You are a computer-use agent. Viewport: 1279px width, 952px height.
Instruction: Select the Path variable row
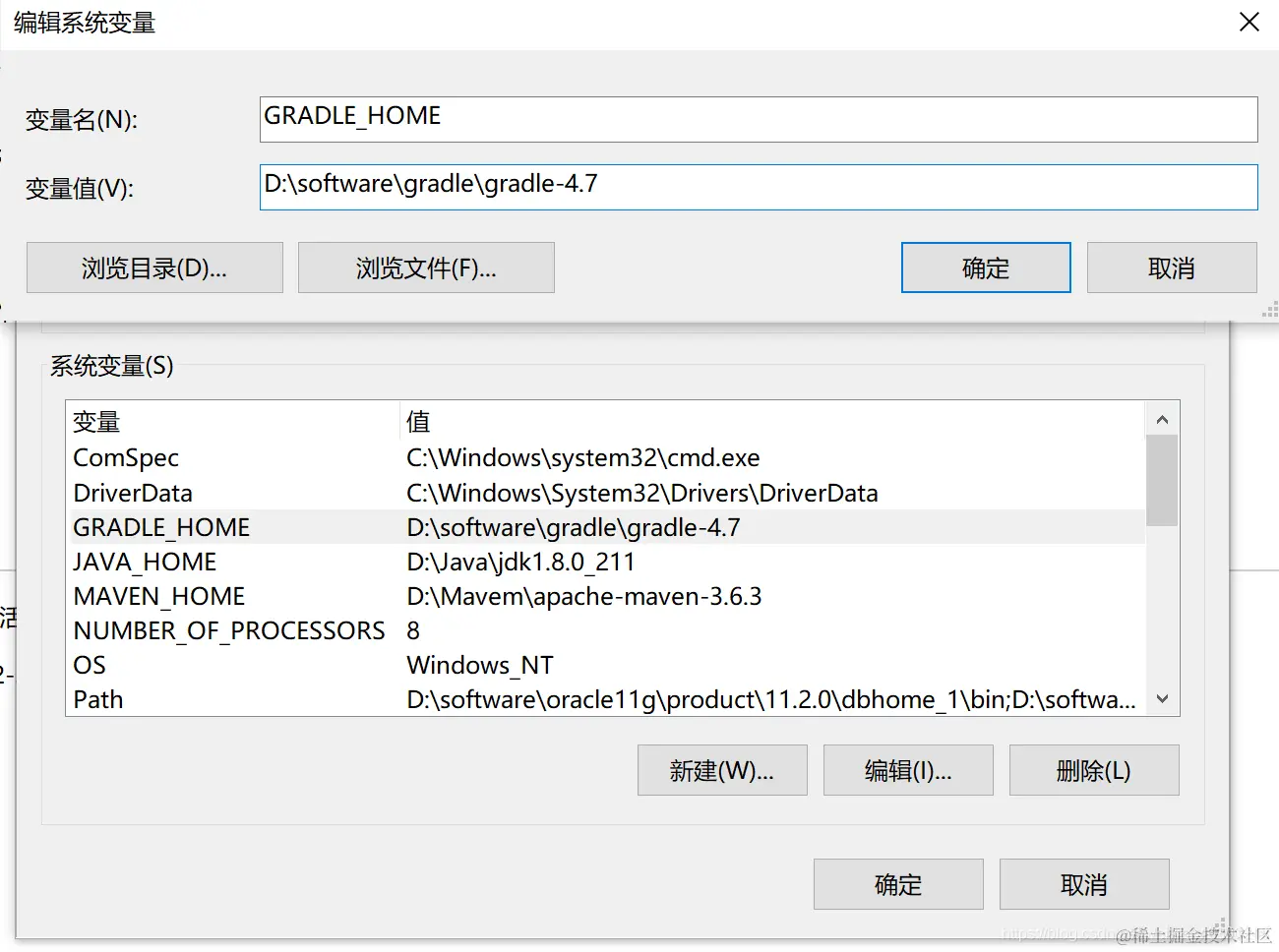pos(605,699)
